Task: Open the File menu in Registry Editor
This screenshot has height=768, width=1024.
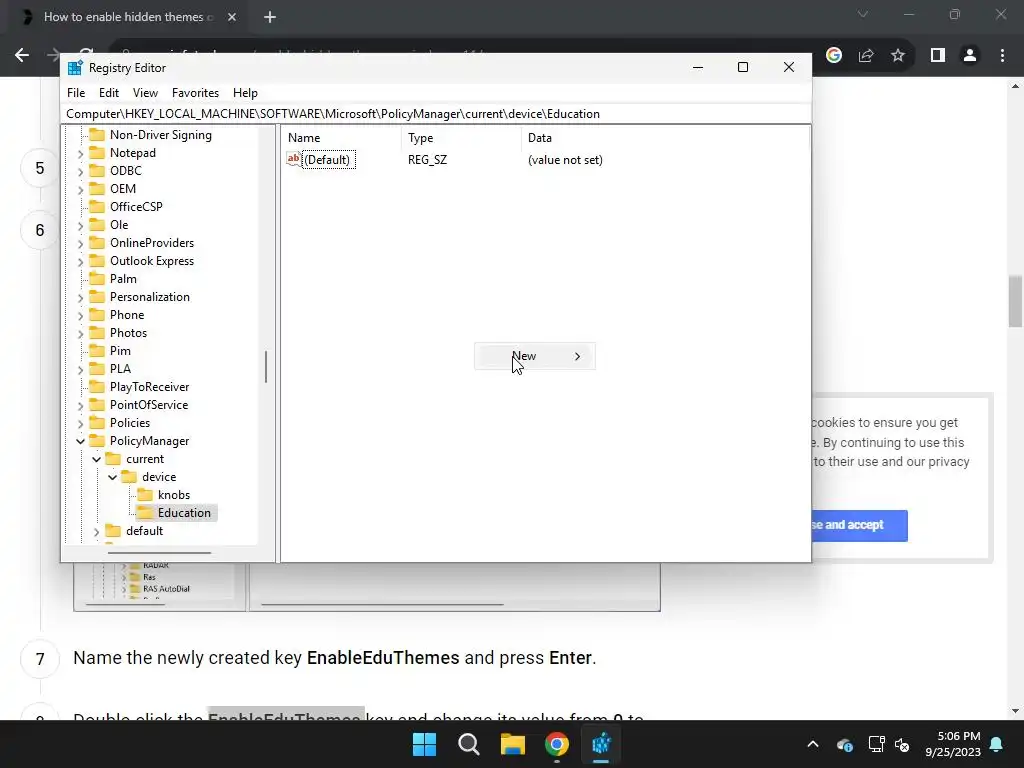Action: click(76, 93)
